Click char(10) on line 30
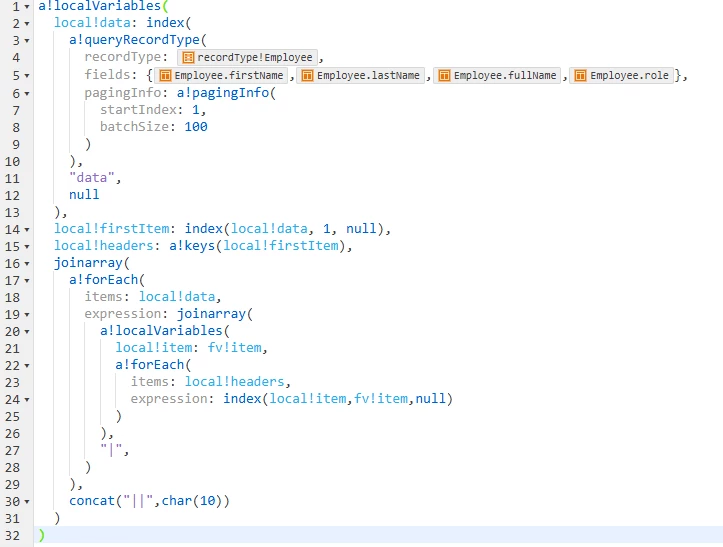 point(192,500)
